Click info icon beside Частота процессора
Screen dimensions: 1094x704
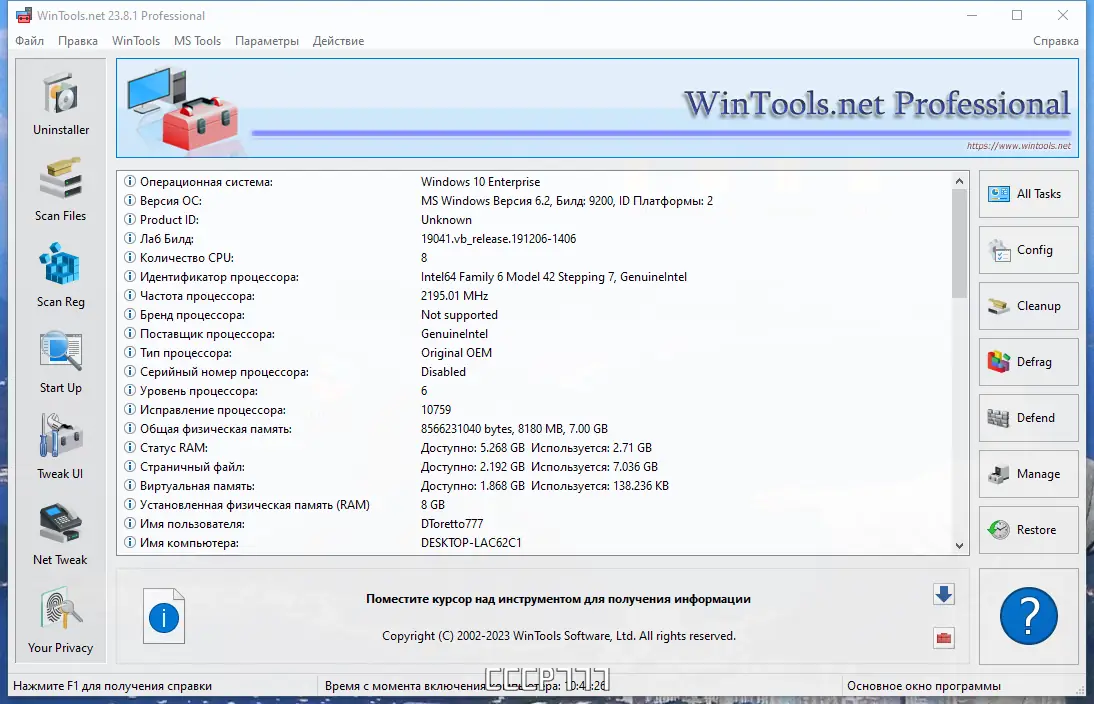coord(130,295)
